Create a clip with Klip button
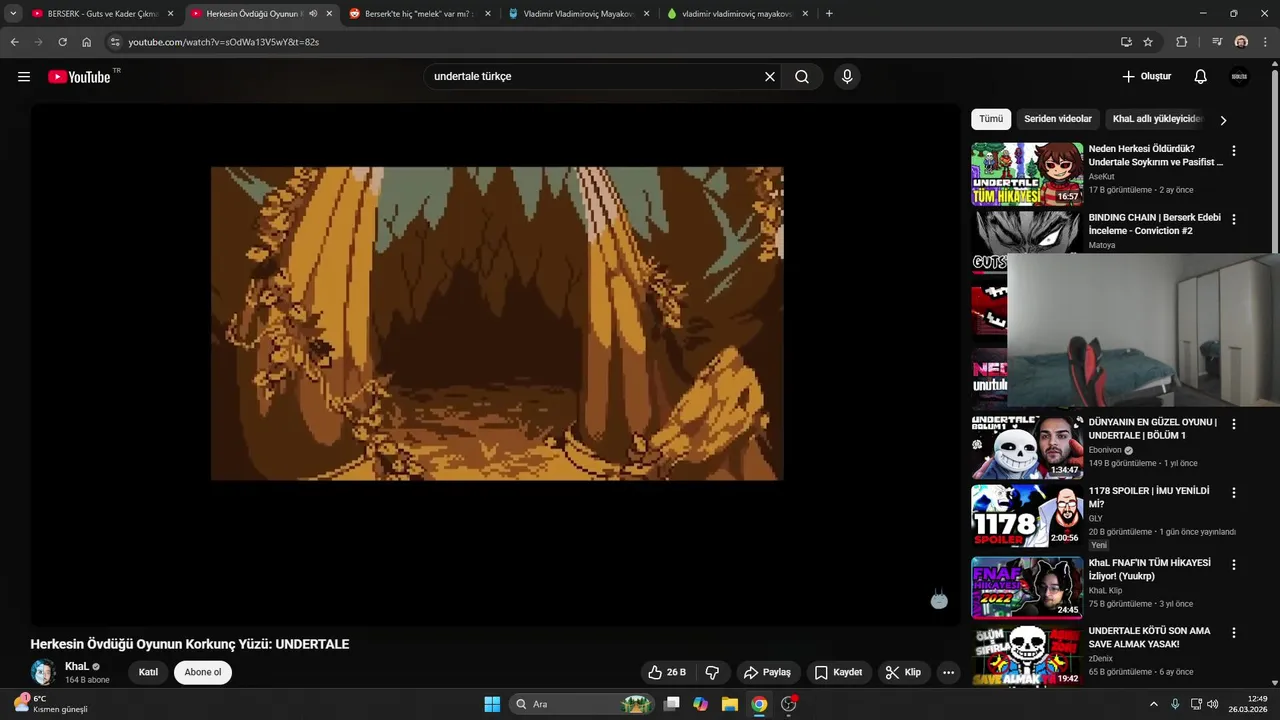The height and width of the screenshot is (720, 1280). pyautogui.click(x=903, y=673)
